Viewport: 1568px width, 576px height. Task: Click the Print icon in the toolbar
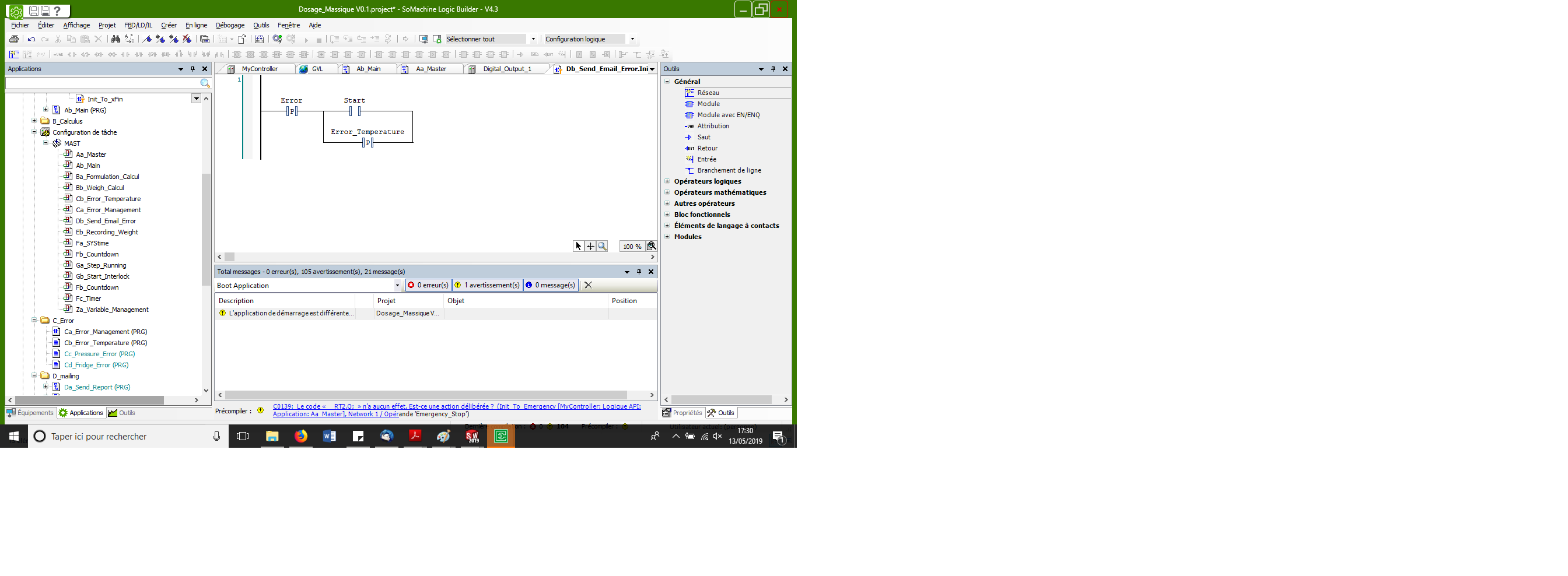click(x=14, y=39)
